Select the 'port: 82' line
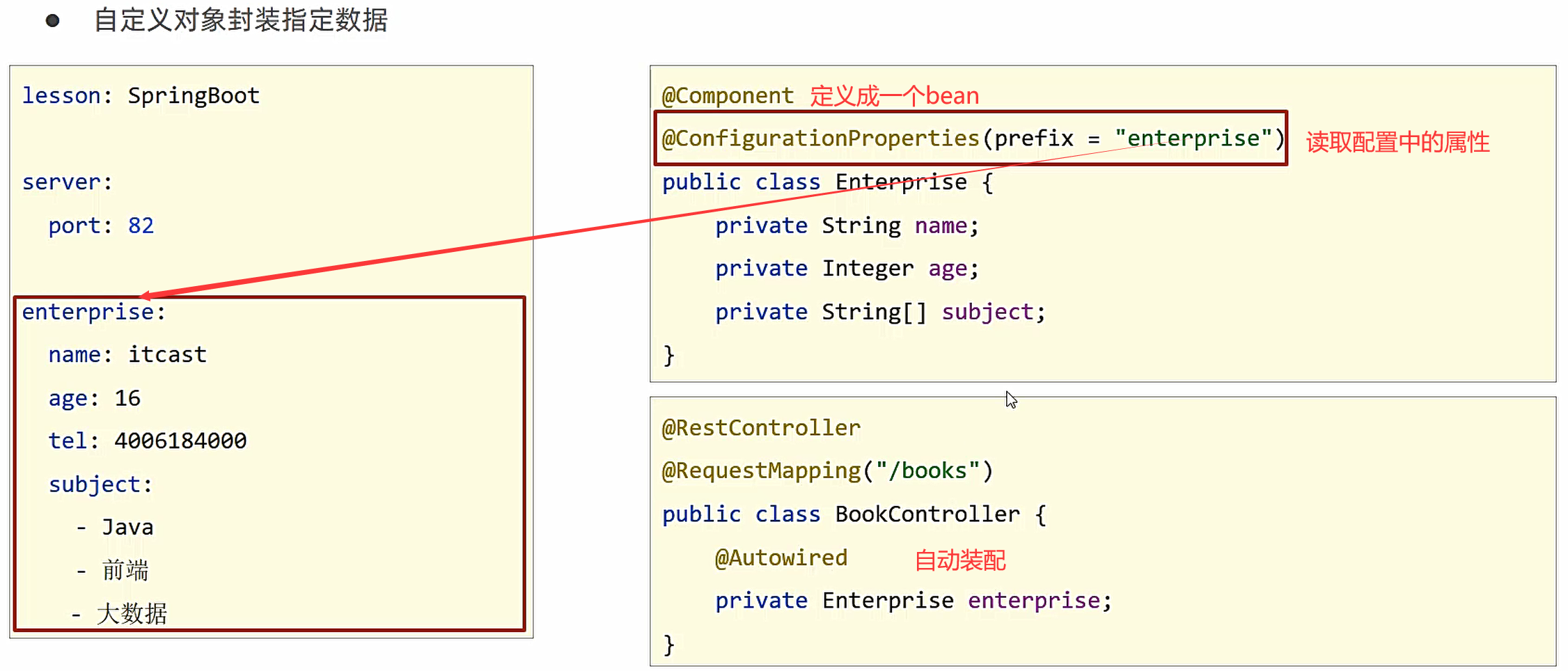 tap(101, 226)
